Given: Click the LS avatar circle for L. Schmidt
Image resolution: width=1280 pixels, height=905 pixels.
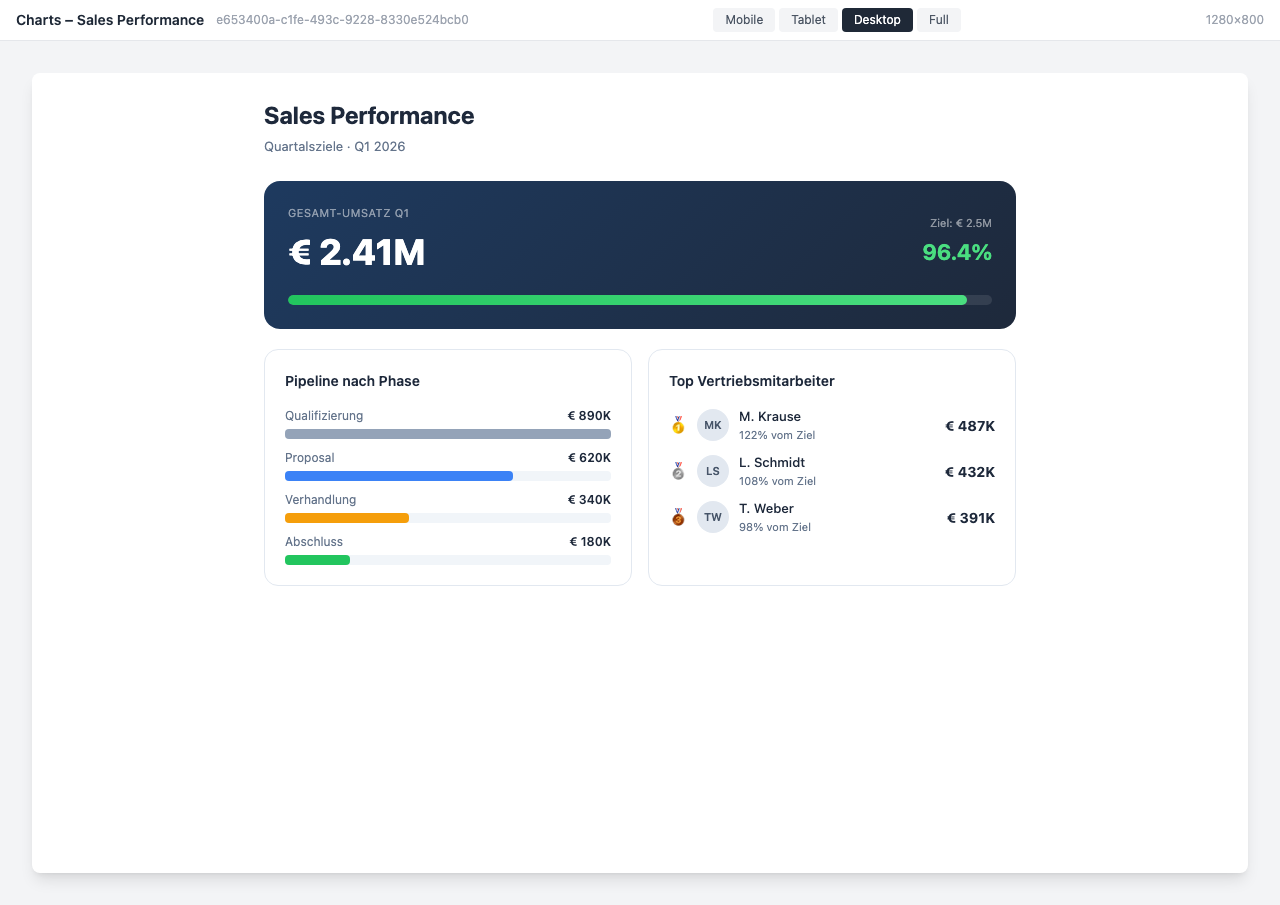Looking at the screenshot, I should click(712, 470).
